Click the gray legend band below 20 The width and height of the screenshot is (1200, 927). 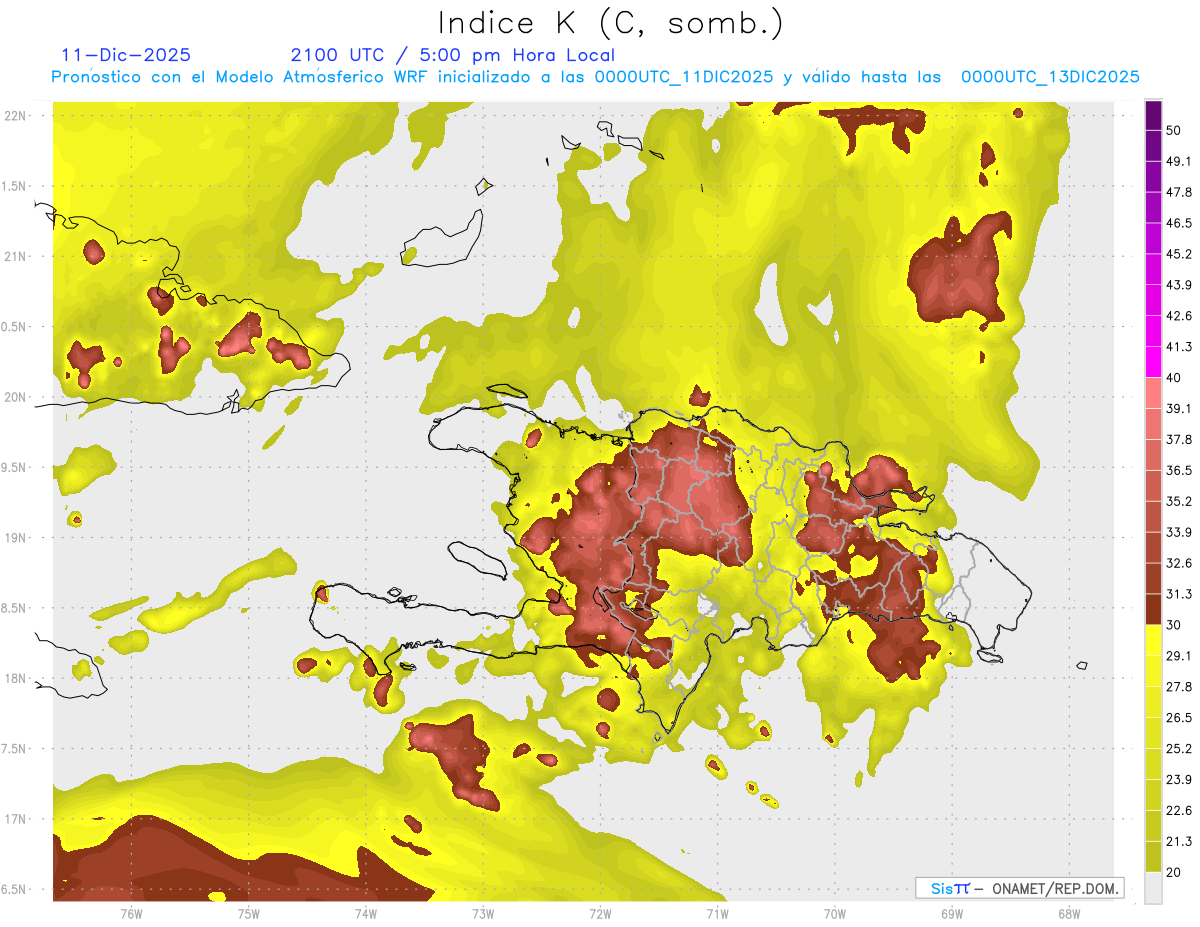(1153, 888)
